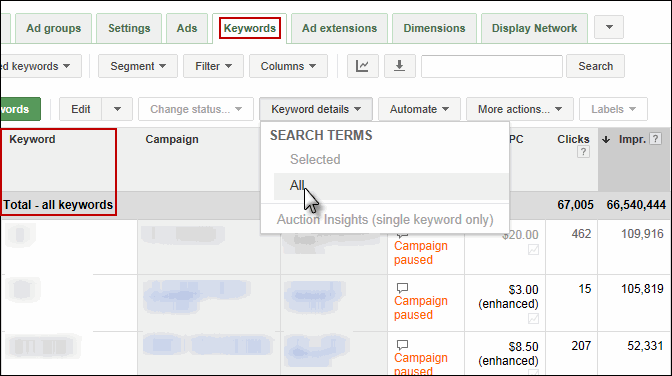Screen dimensions: 672x376
Task: Click Campaign paused status in $3.00 row
Action: (x=421, y=307)
